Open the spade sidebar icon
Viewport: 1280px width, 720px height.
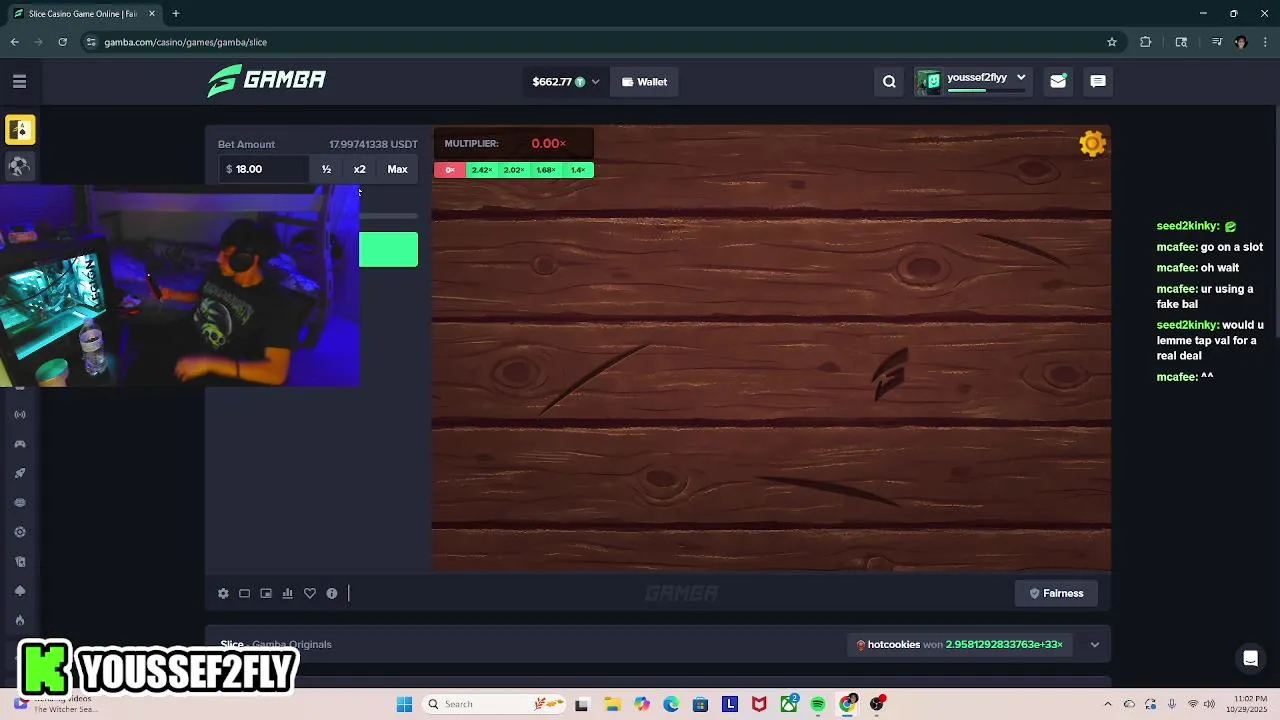tap(20, 591)
